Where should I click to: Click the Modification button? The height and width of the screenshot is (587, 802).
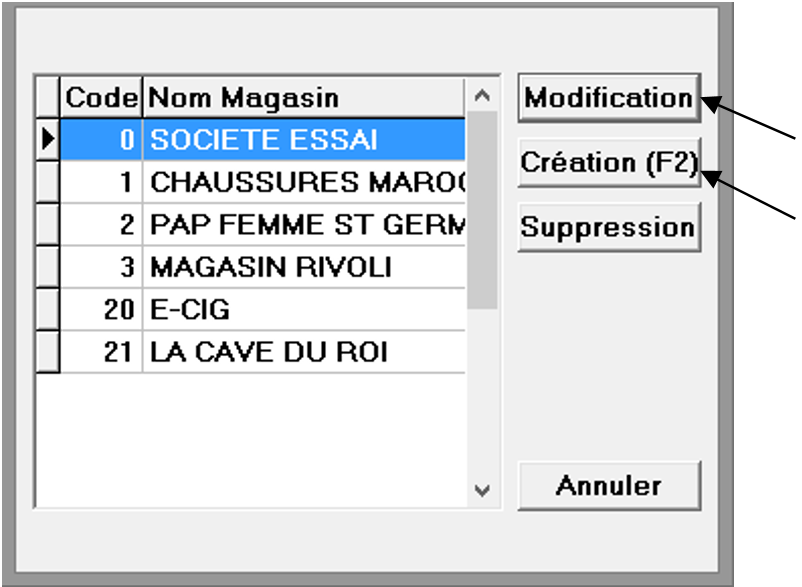coord(608,98)
